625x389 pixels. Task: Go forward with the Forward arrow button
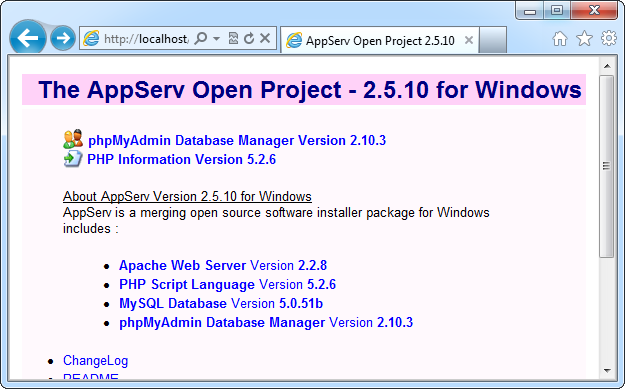coord(63,38)
